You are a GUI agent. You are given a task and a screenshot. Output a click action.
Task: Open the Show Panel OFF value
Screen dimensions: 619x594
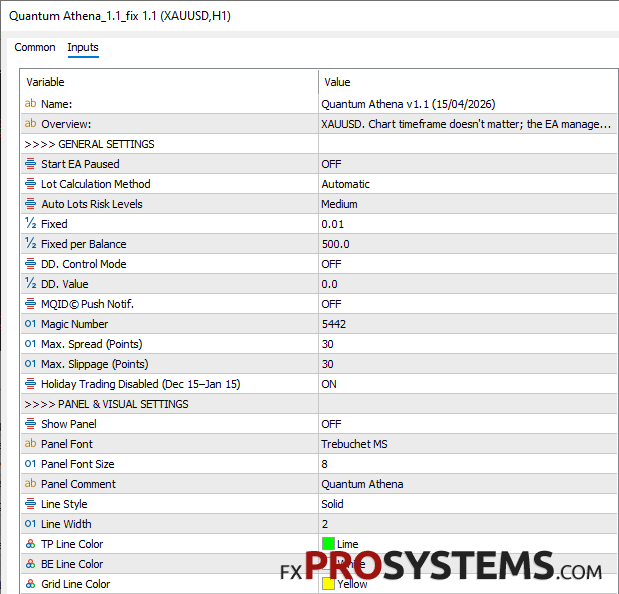468,424
